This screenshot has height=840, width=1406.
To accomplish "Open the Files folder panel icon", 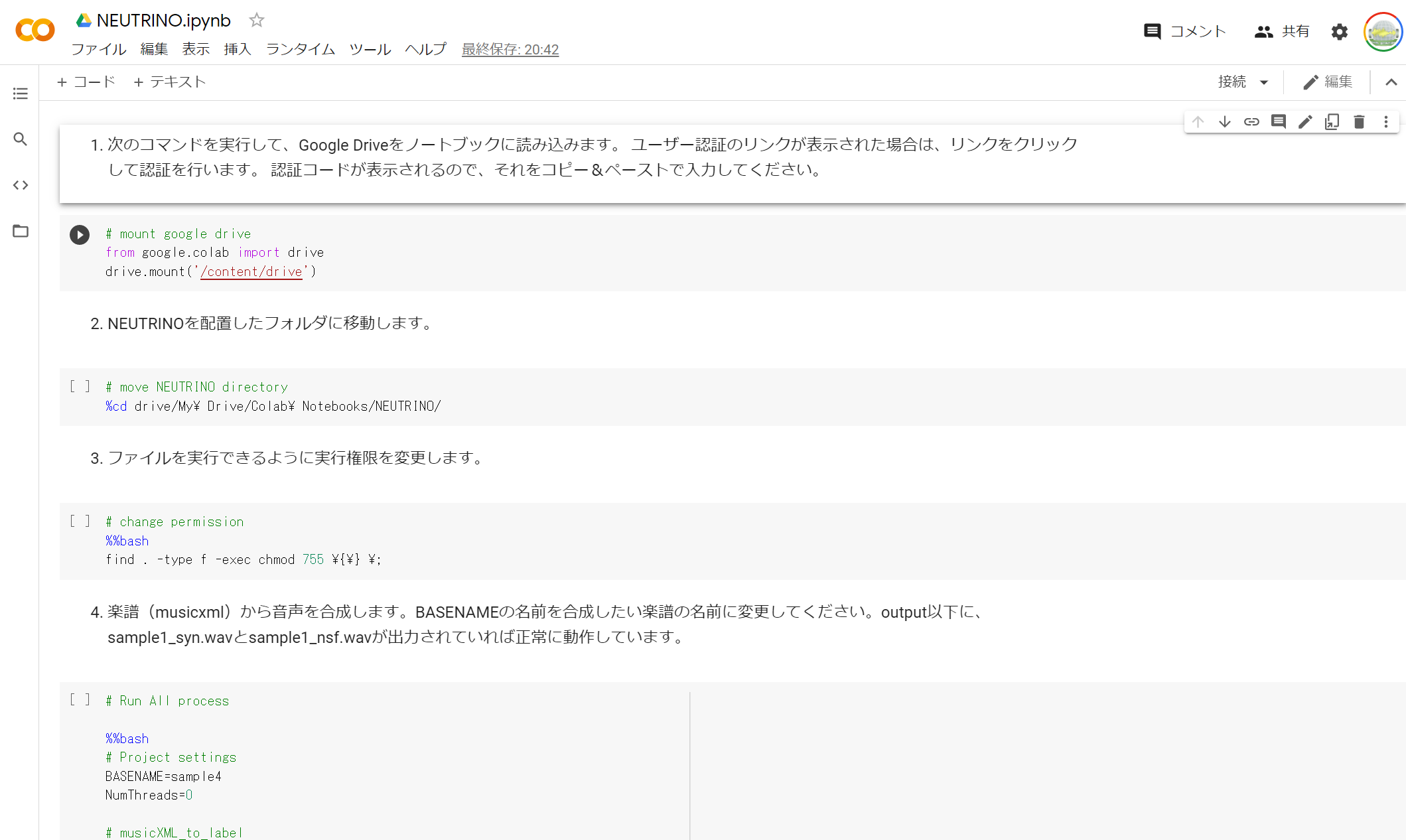I will point(21,231).
